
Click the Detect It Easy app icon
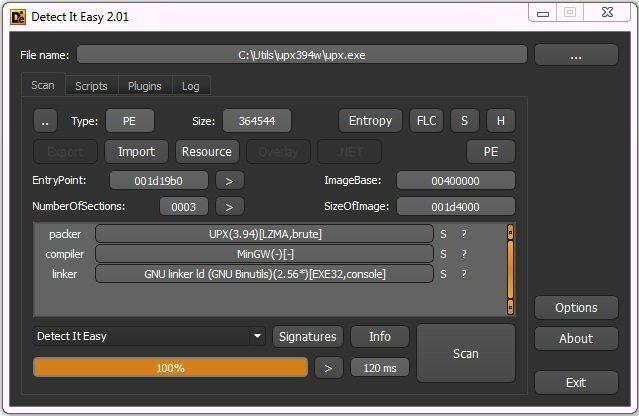18,17
